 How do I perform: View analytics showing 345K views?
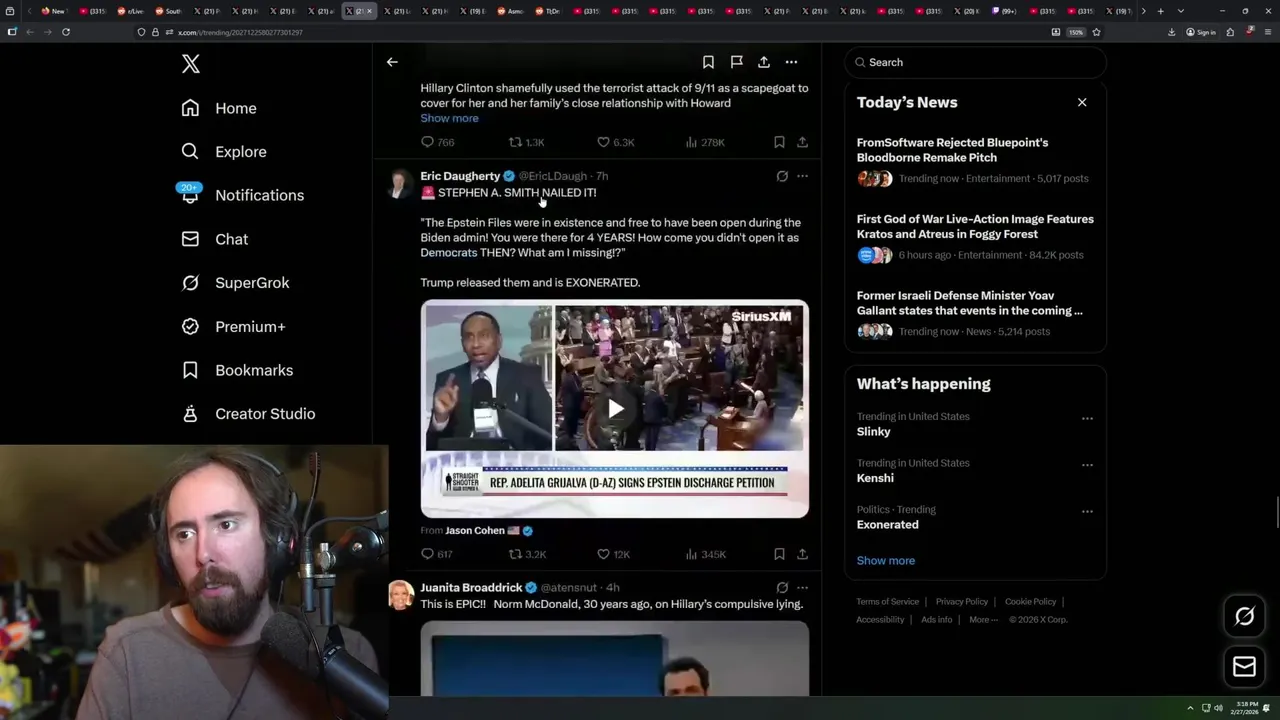[x=705, y=554]
